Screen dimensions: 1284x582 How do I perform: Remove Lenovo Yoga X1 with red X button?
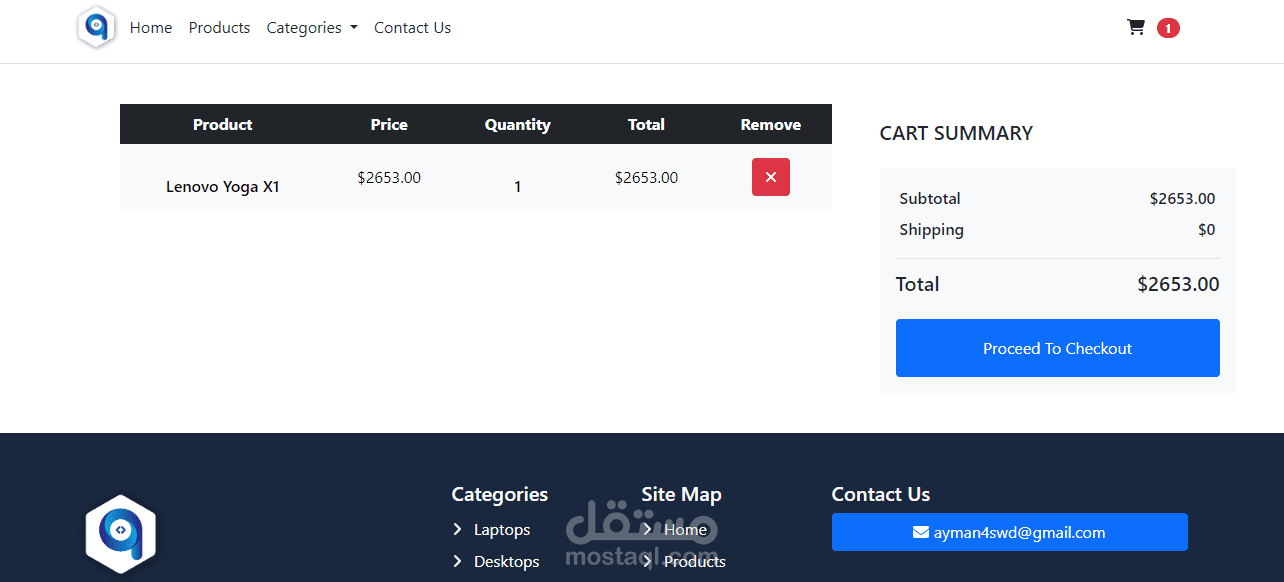tap(770, 177)
